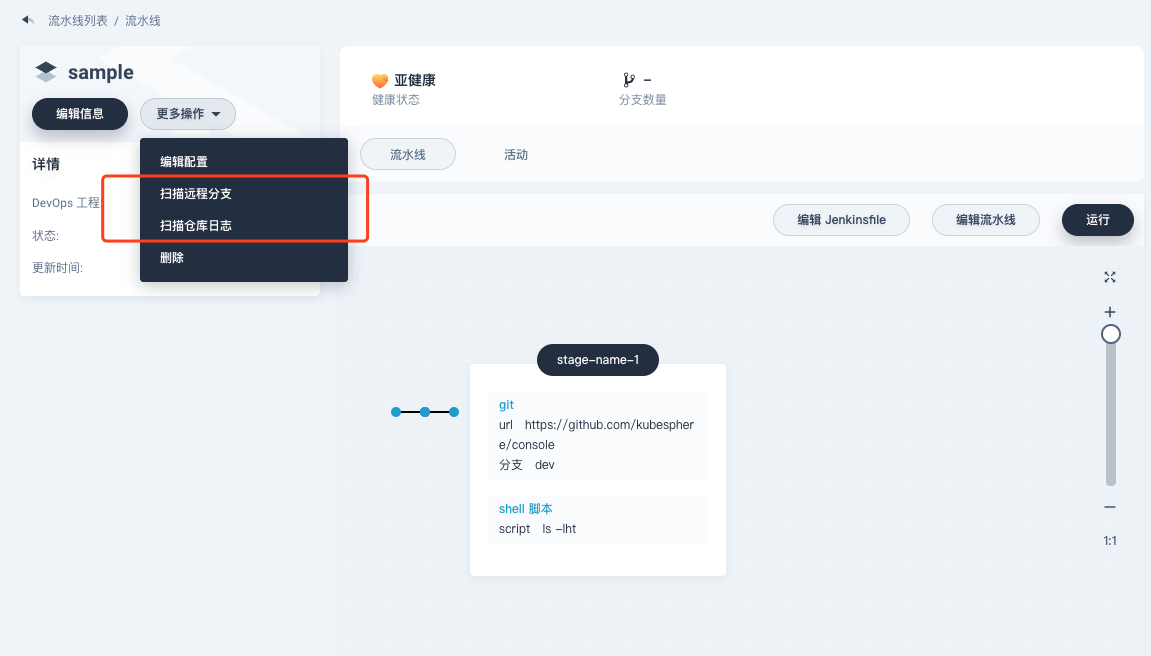Select the stage-name-1 stage label

click(x=598, y=360)
